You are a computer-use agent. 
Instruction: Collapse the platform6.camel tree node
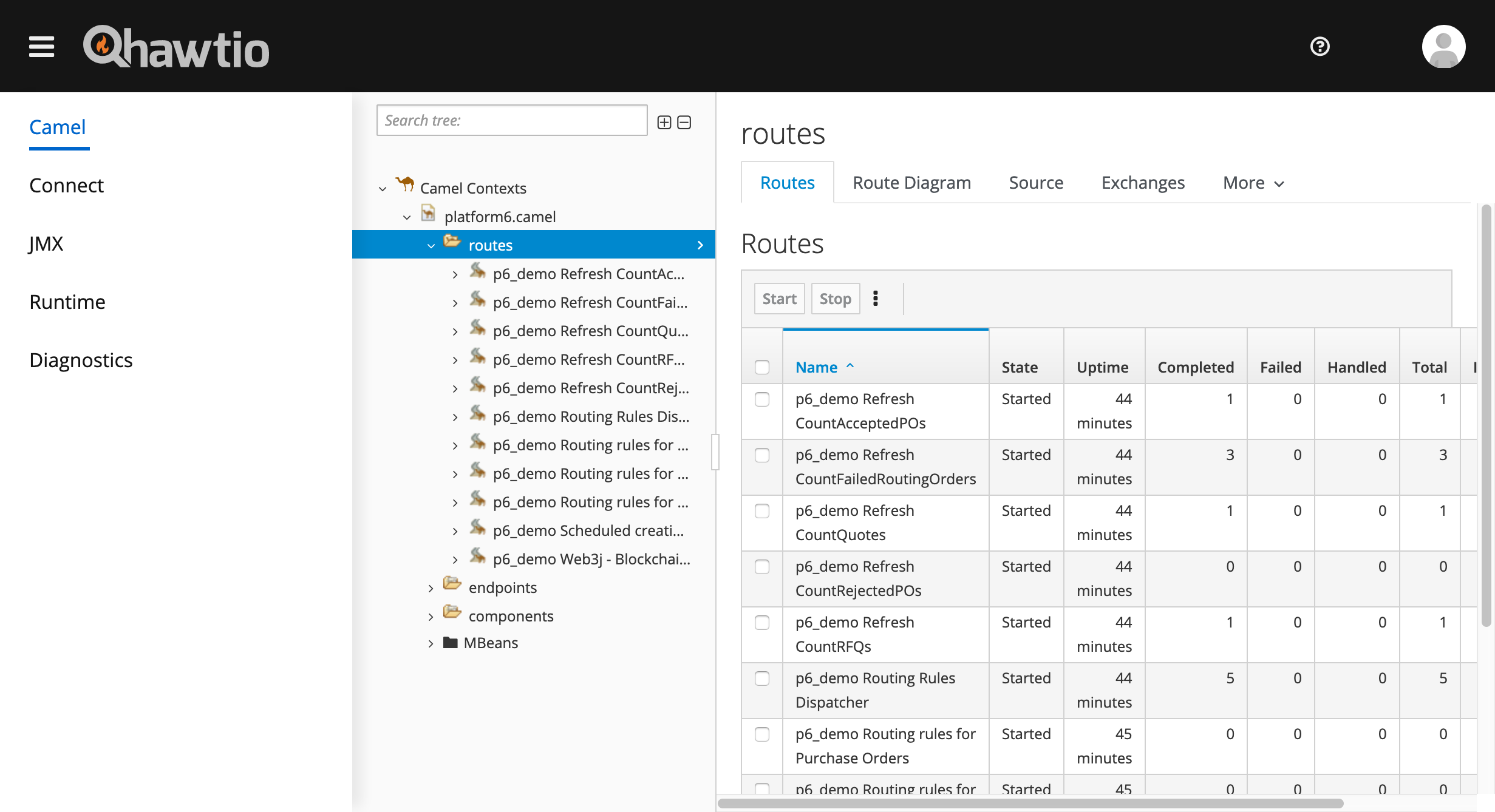407,217
